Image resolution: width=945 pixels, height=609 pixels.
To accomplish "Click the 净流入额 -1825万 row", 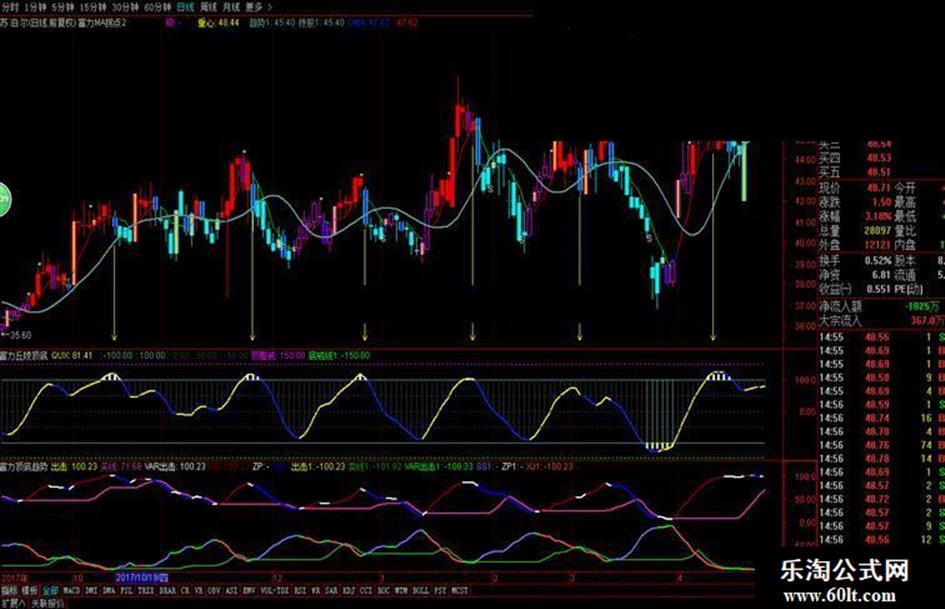I will [881, 306].
